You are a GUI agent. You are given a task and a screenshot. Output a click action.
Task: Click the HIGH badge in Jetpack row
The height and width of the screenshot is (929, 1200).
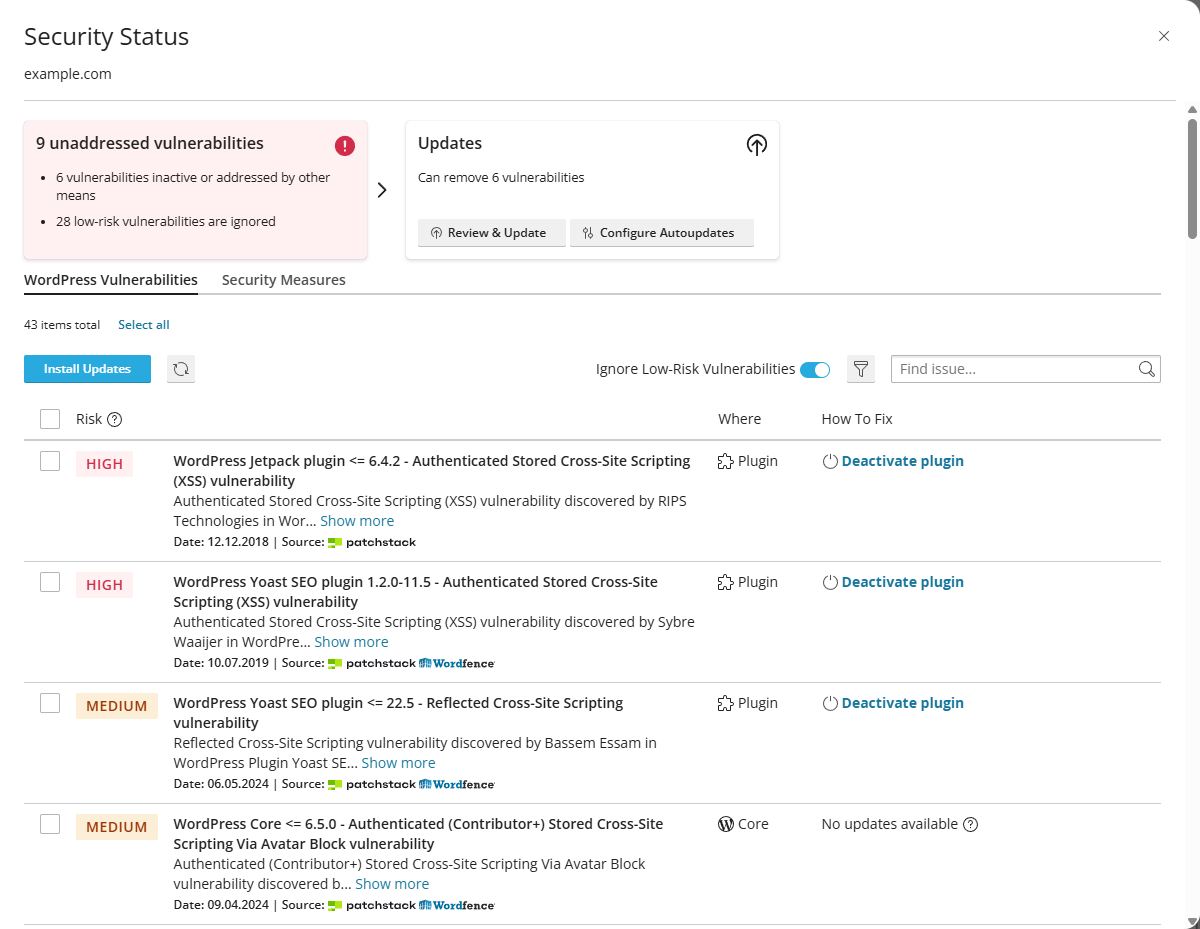coord(104,464)
